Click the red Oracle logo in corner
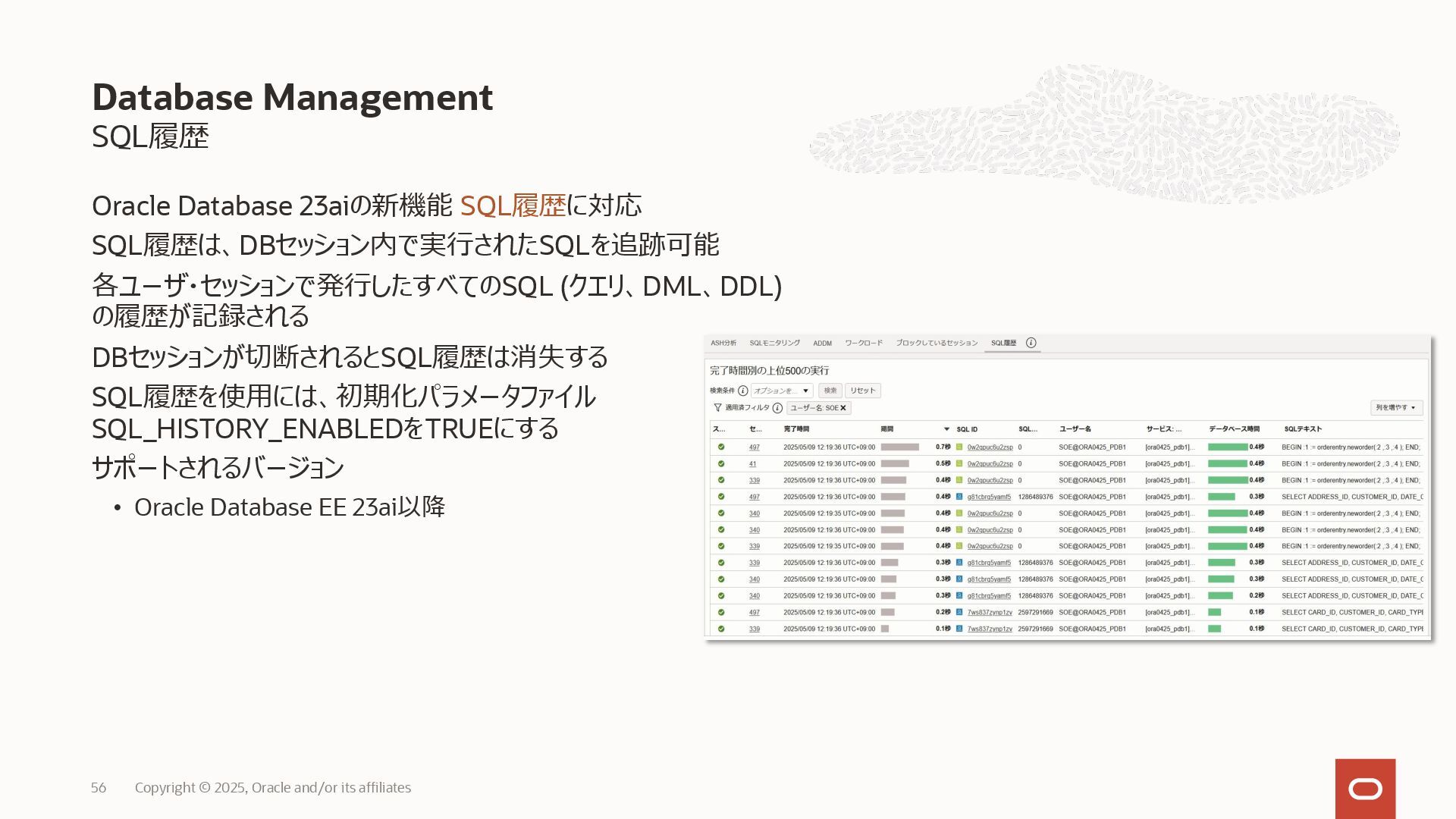This screenshot has width=1456, height=819. click(x=1365, y=789)
